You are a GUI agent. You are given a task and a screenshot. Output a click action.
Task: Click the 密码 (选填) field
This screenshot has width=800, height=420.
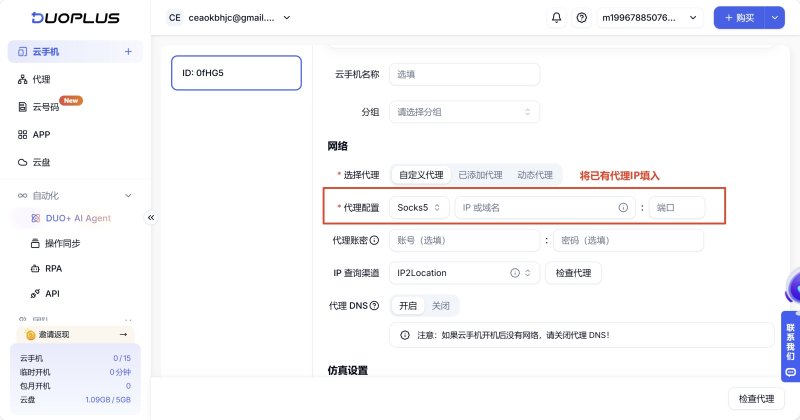pyautogui.click(x=628, y=240)
